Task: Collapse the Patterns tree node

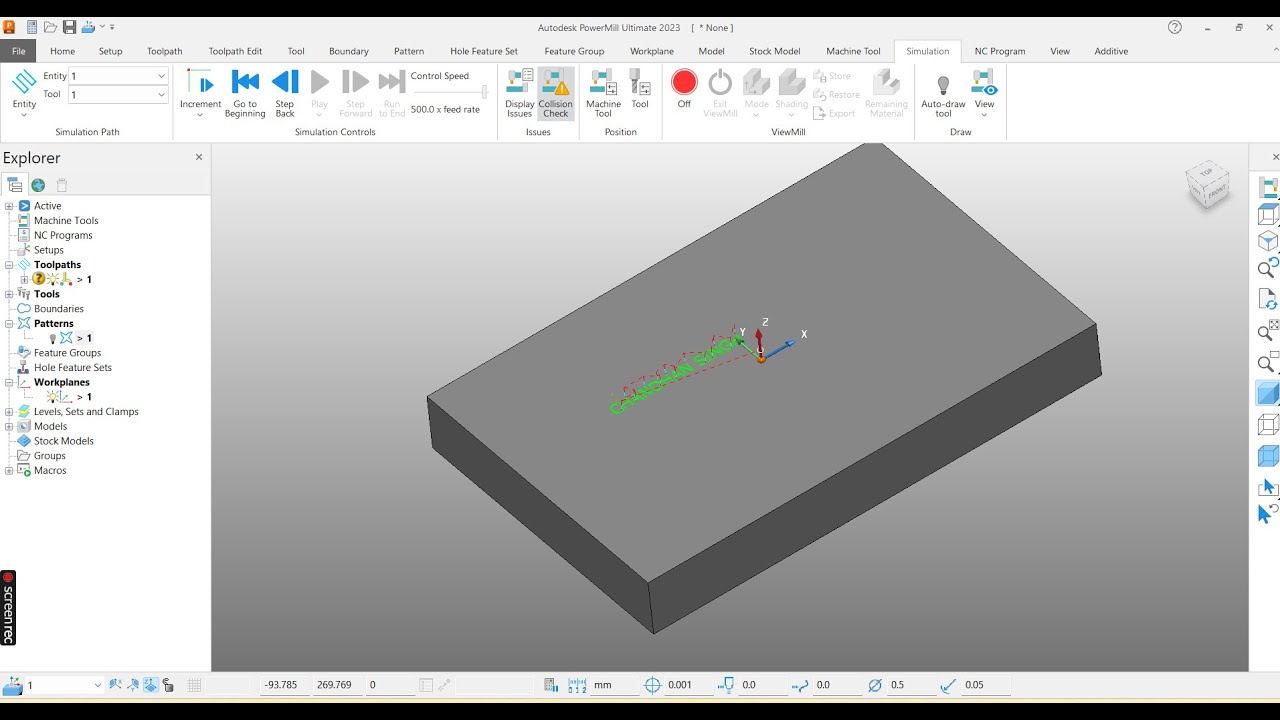Action: click(x=9, y=324)
